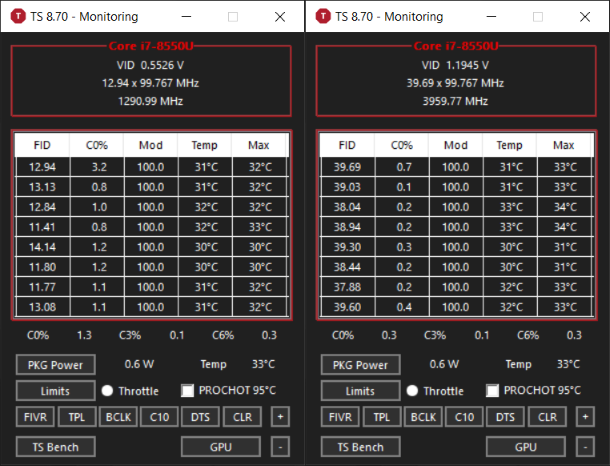Click C0% value 3.2 in left table
This screenshot has width=610, height=466.
[99, 167]
